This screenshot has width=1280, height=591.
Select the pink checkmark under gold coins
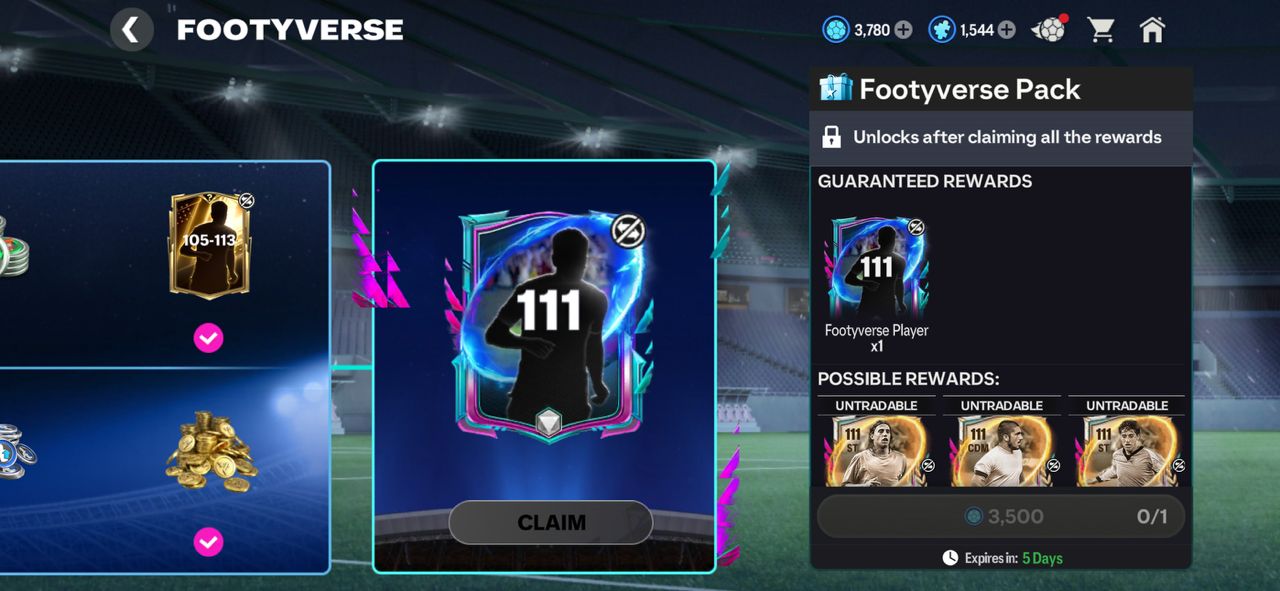click(208, 543)
